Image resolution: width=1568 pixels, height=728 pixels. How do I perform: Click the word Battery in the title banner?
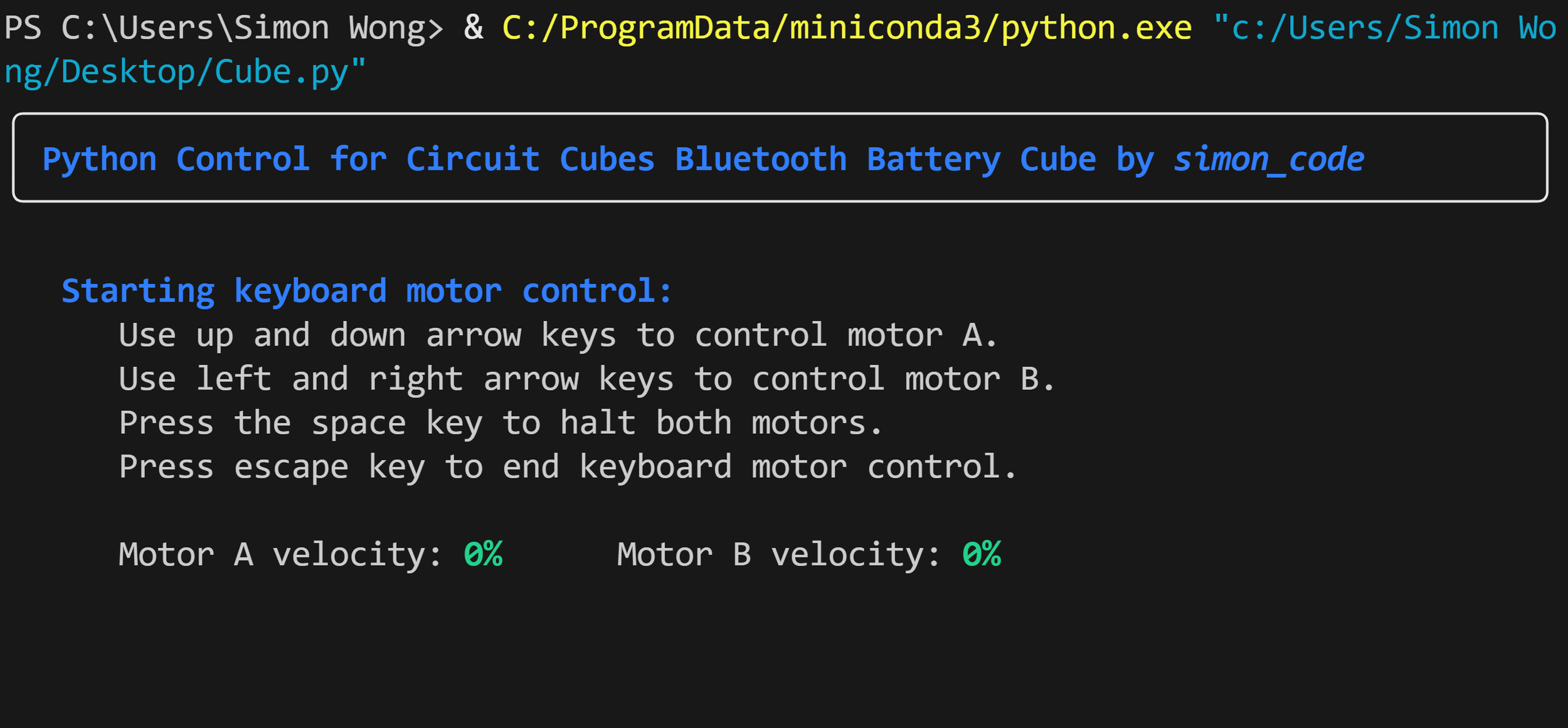click(x=934, y=159)
